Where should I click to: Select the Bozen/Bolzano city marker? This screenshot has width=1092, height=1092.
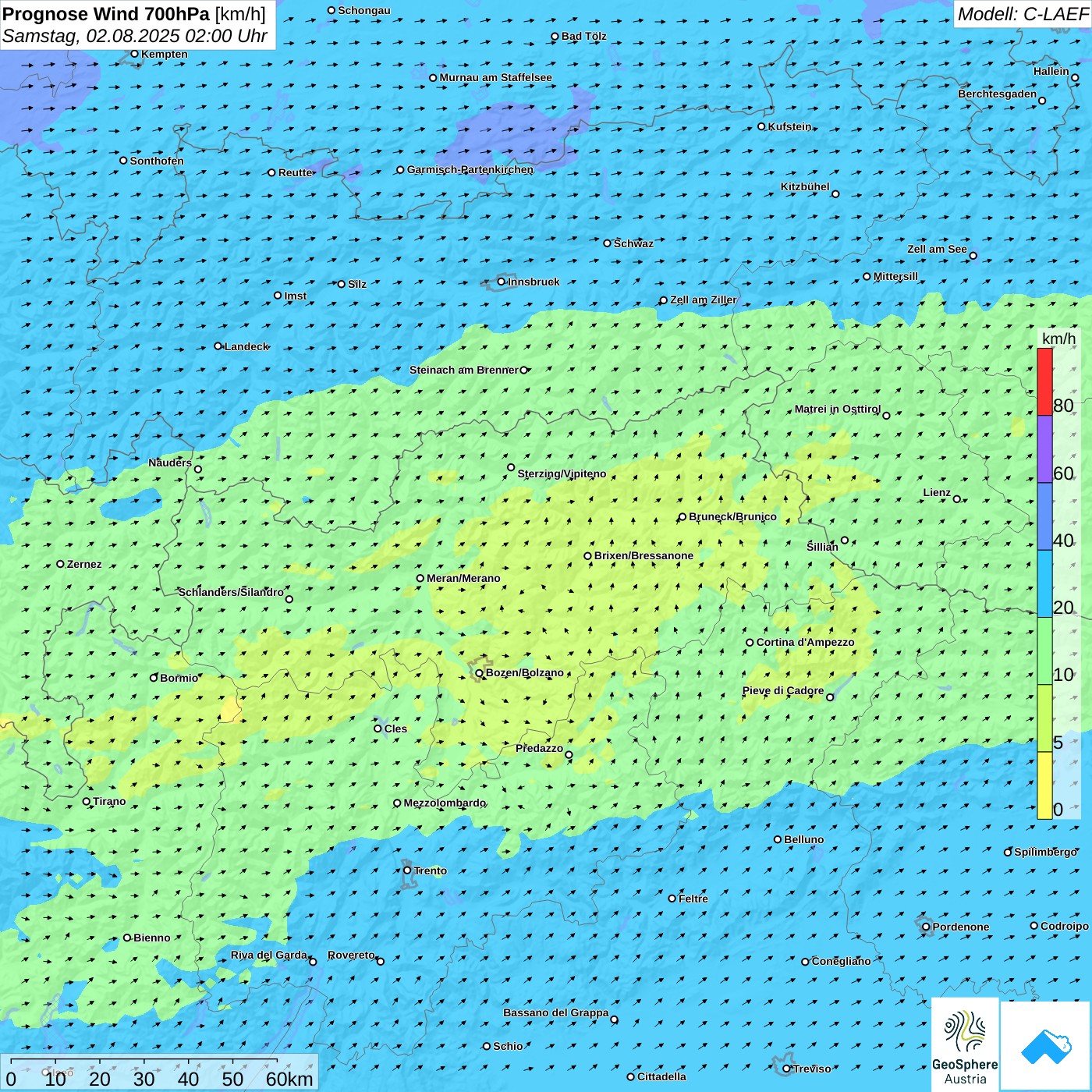coord(479,673)
